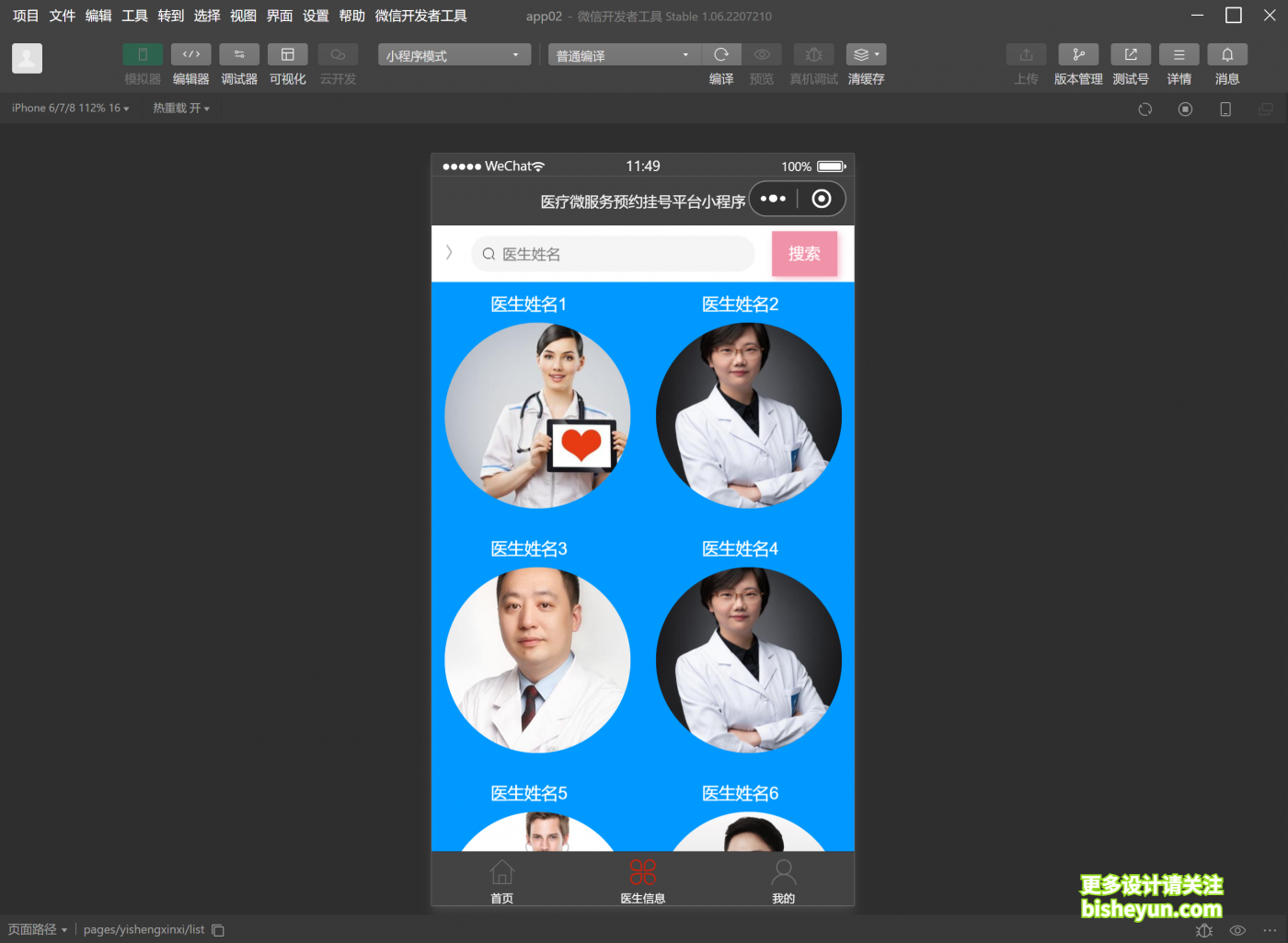
Task: Select the 医生姓名5 label
Action: [529, 794]
